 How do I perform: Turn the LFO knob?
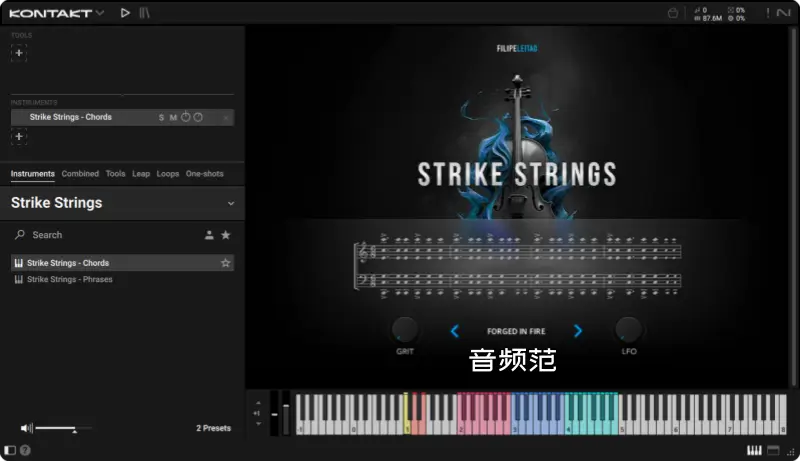(628, 329)
